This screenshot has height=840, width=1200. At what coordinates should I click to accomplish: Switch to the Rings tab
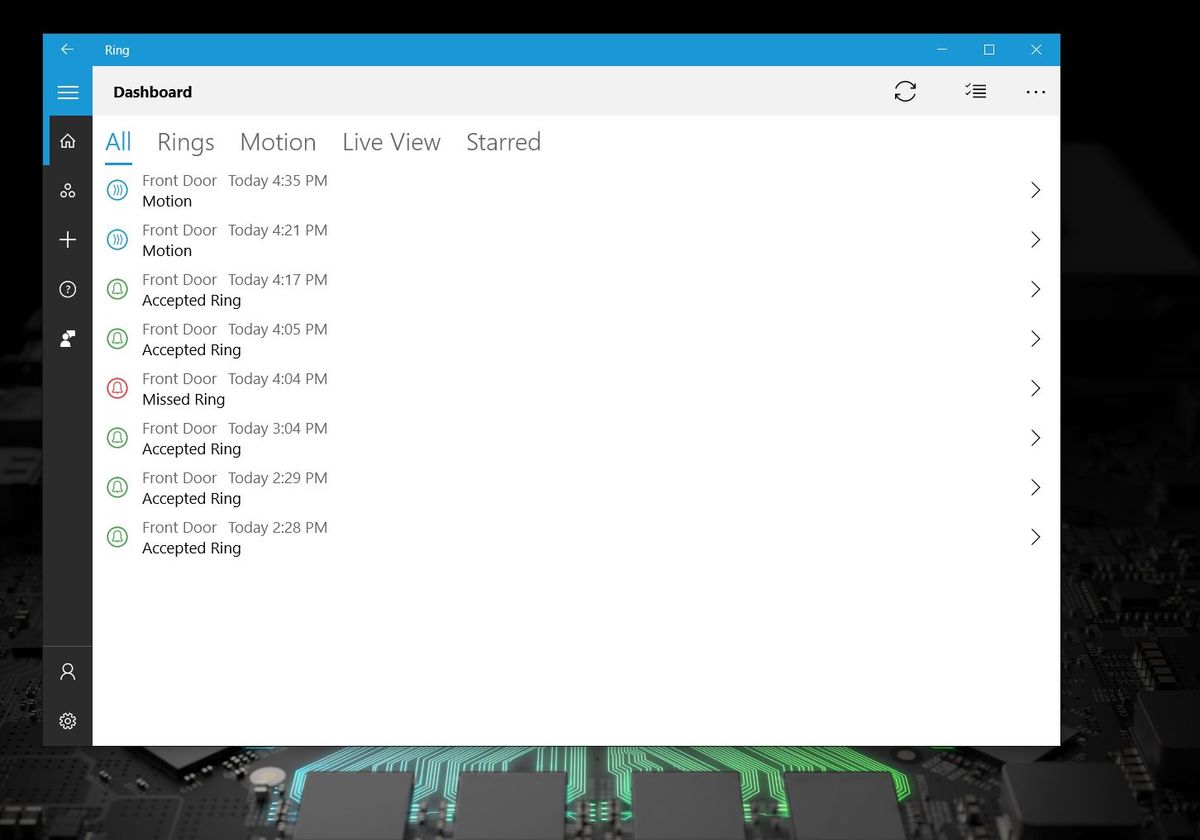pyautogui.click(x=186, y=143)
